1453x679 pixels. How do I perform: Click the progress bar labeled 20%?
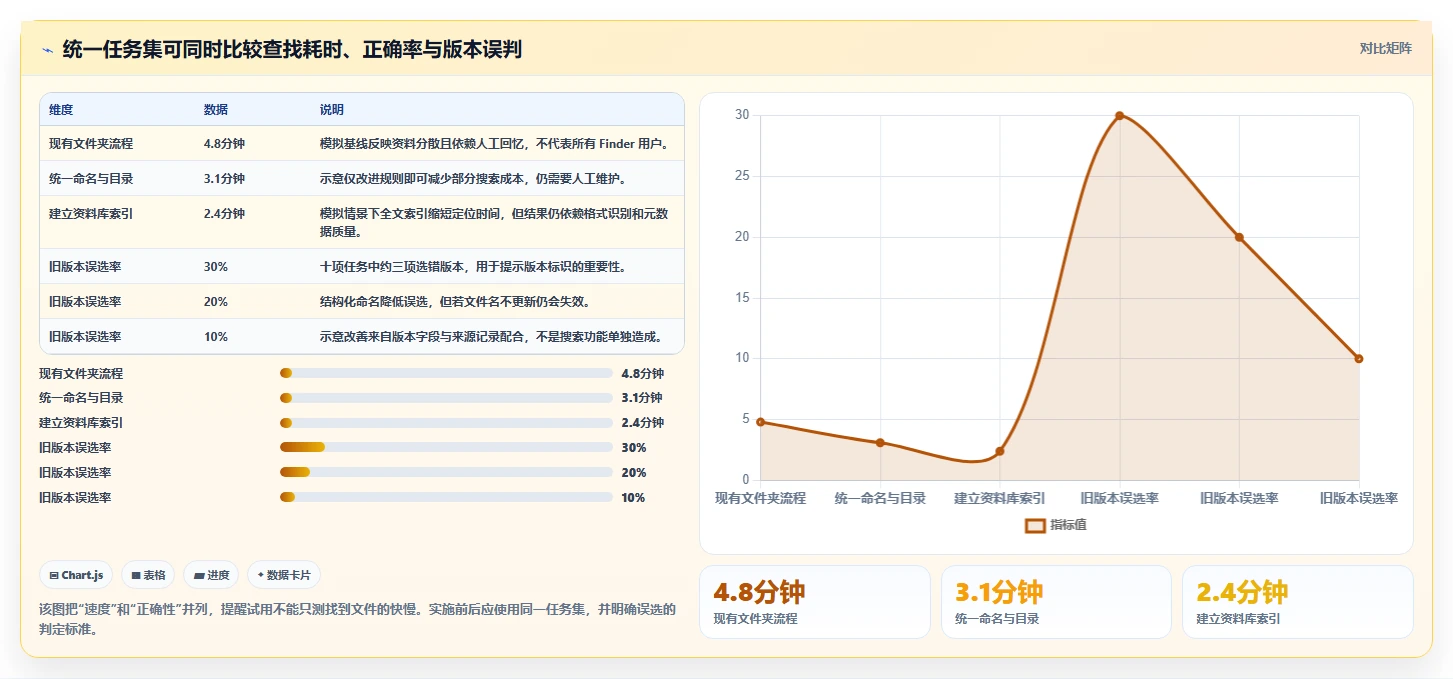(446, 472)
